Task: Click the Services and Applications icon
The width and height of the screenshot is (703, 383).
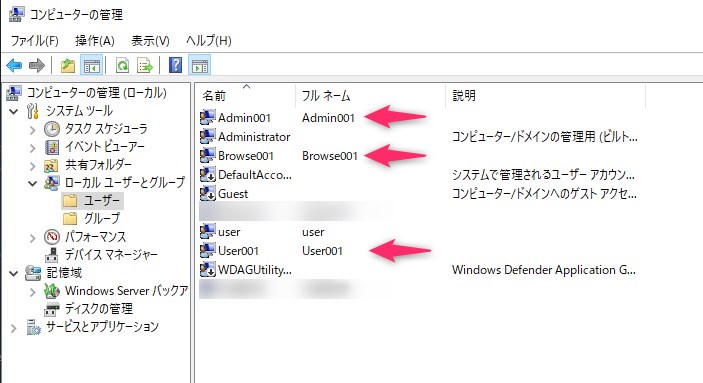Action: pyautogui.click(x=34, y=327)
